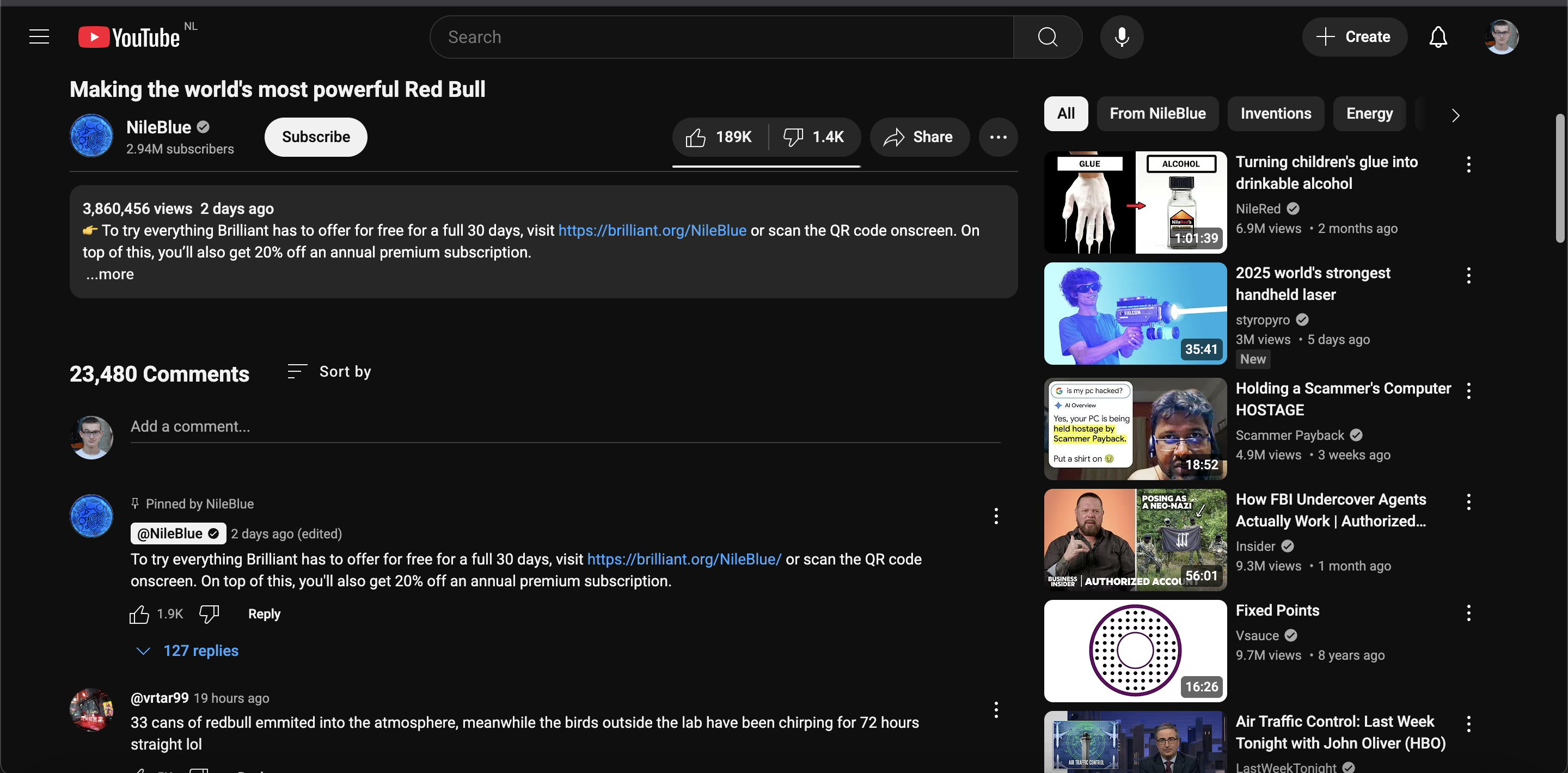Screen dimensions: 1568x773
Task: Open '2025 world's strongest handheld laser' title
Action: pos(1313,284)
